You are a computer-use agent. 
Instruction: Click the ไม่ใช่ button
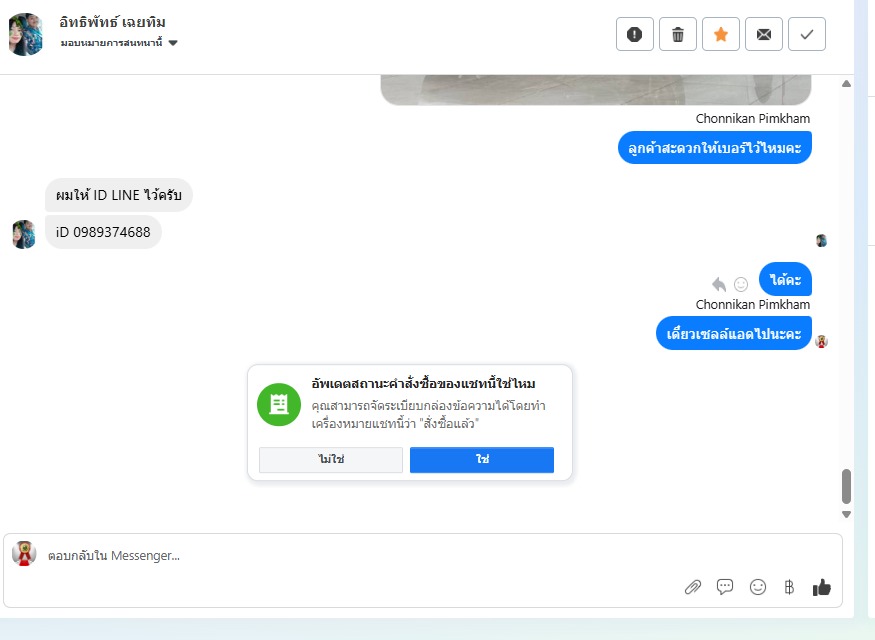(331, 460)
